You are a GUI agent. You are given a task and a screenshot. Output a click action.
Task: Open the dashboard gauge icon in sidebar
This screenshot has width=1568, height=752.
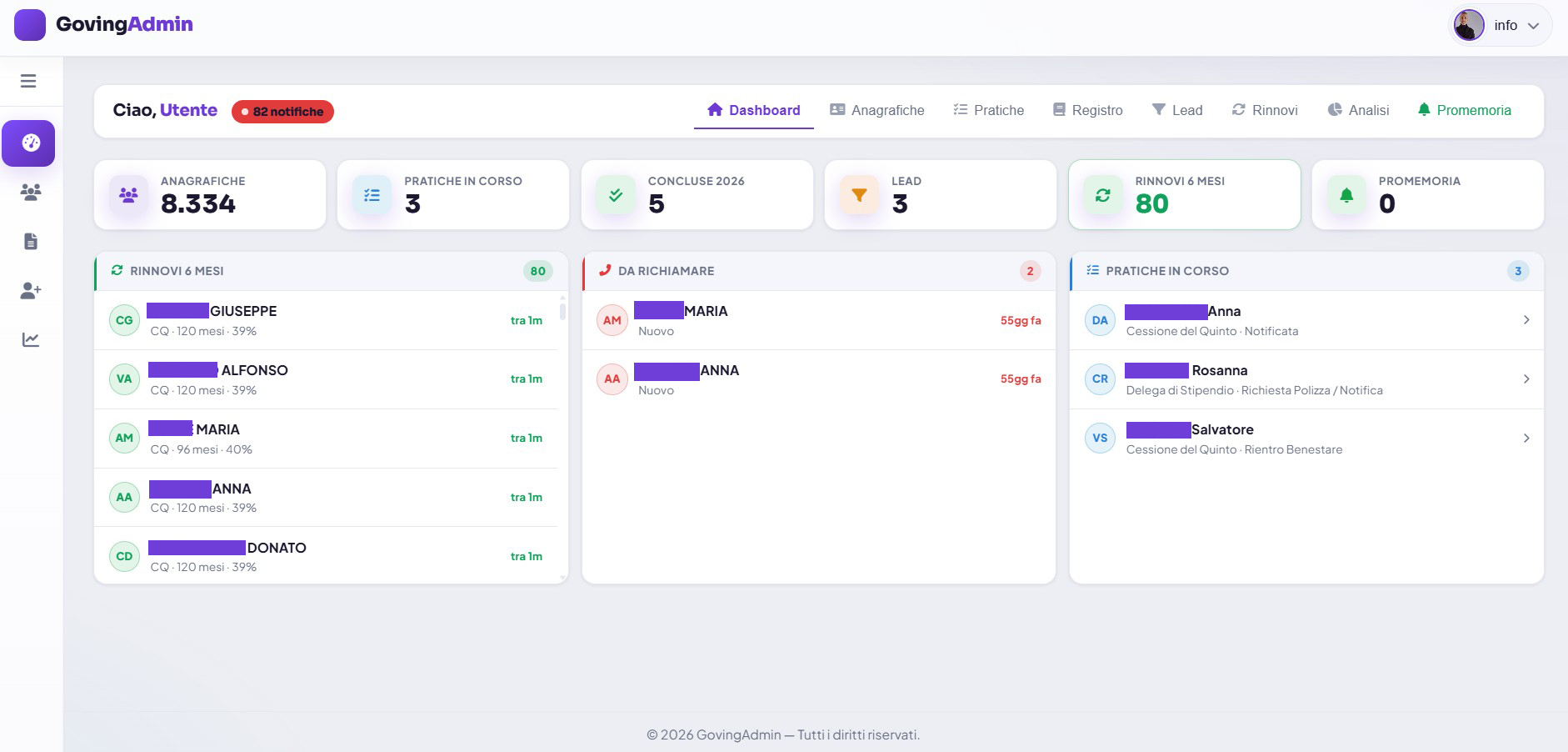pyautogui.click(x=29, y=143)
